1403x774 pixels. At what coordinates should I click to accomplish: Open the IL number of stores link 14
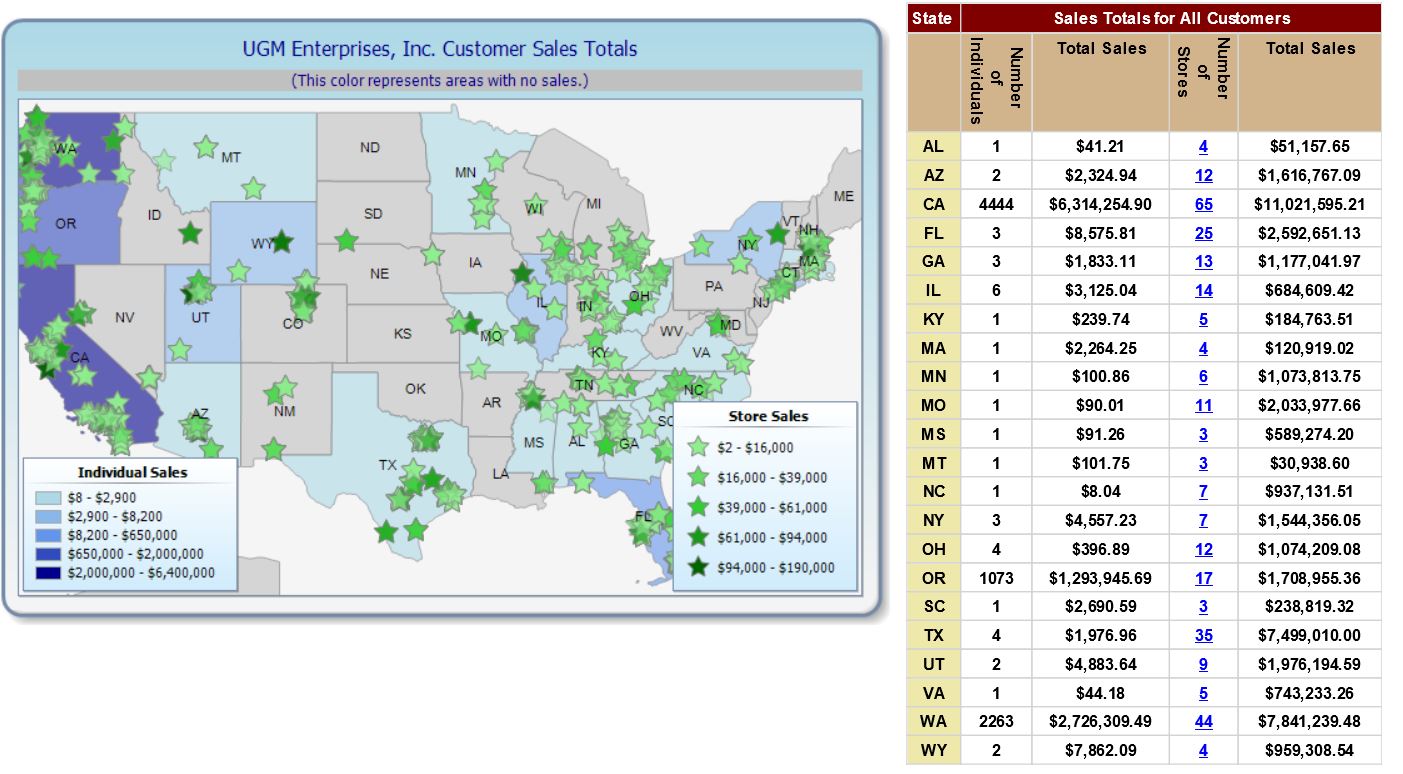[x=1203, y=290]
